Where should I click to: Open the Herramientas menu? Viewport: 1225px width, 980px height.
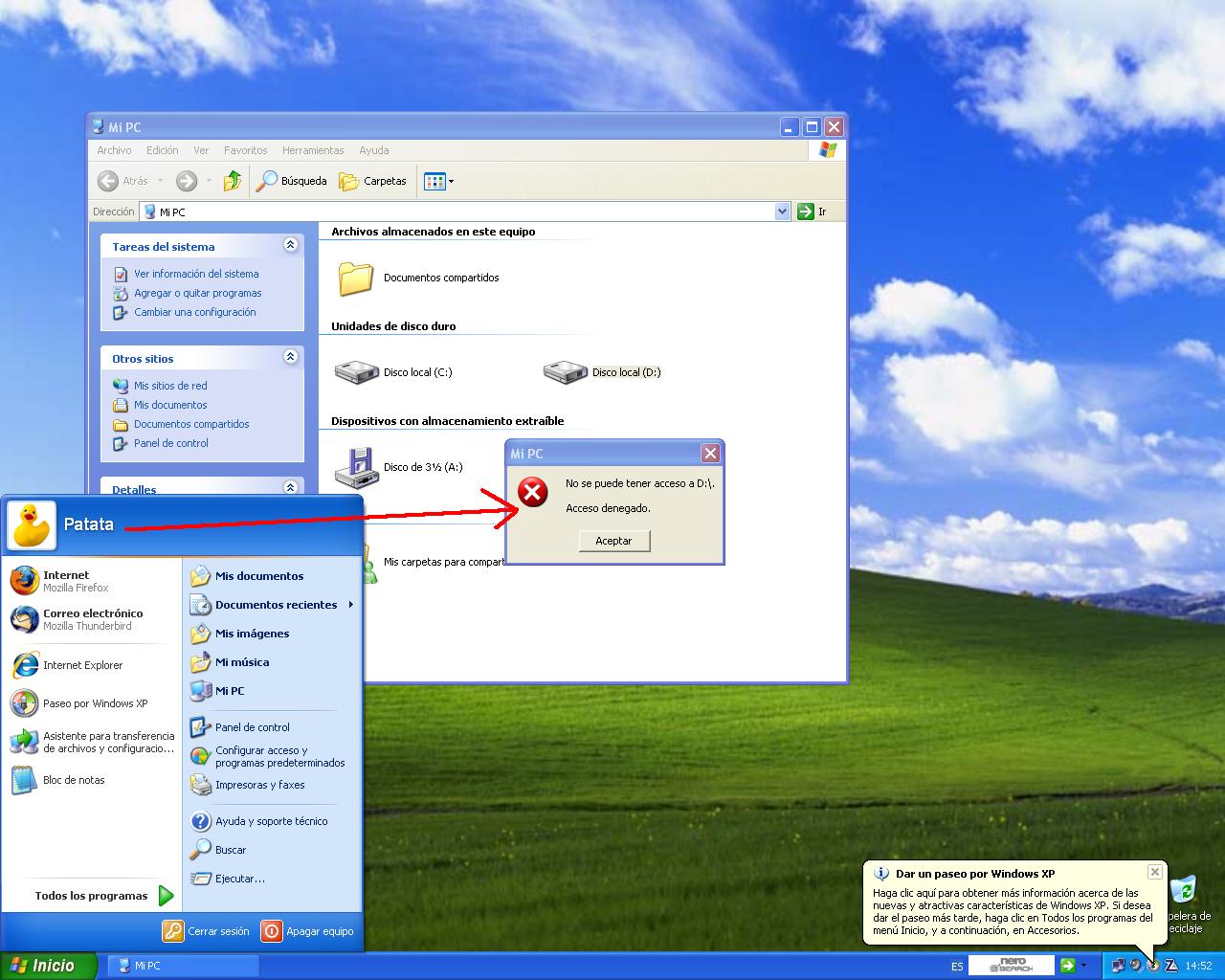(313, 150)
